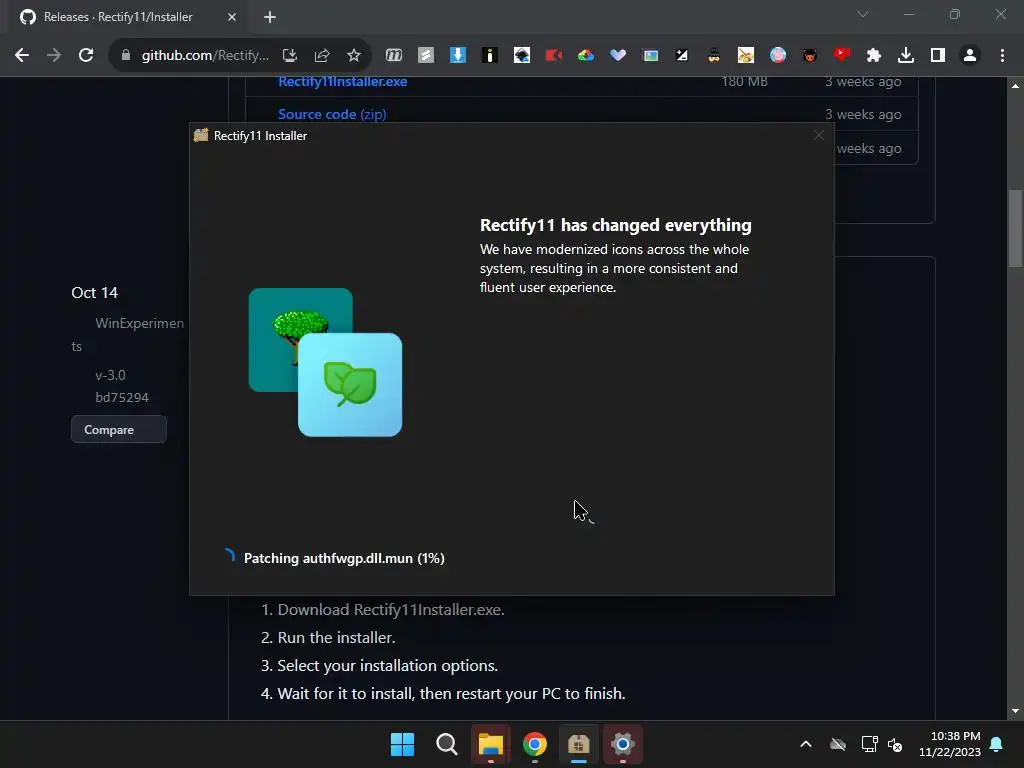Switch to Rectify11 installer taskbar icon
The width and height of the screenshot is (1024, 768).
[579, 744]
